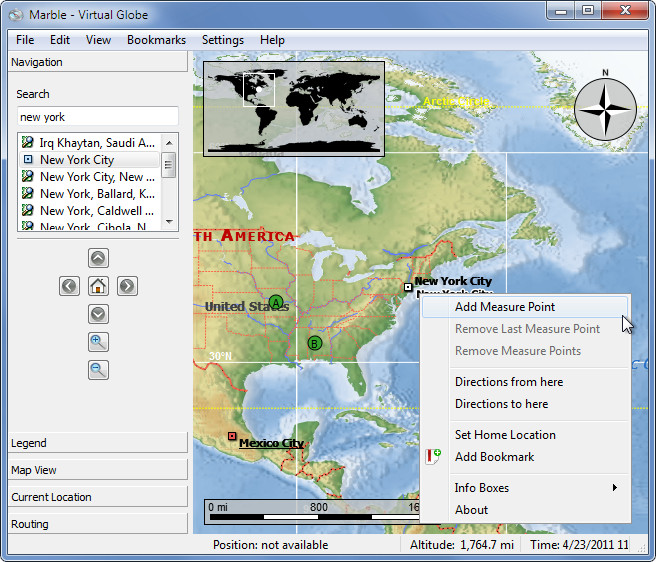Click the compass rose on the map
This screenshot has height=562, width=656.
(605, 109)
